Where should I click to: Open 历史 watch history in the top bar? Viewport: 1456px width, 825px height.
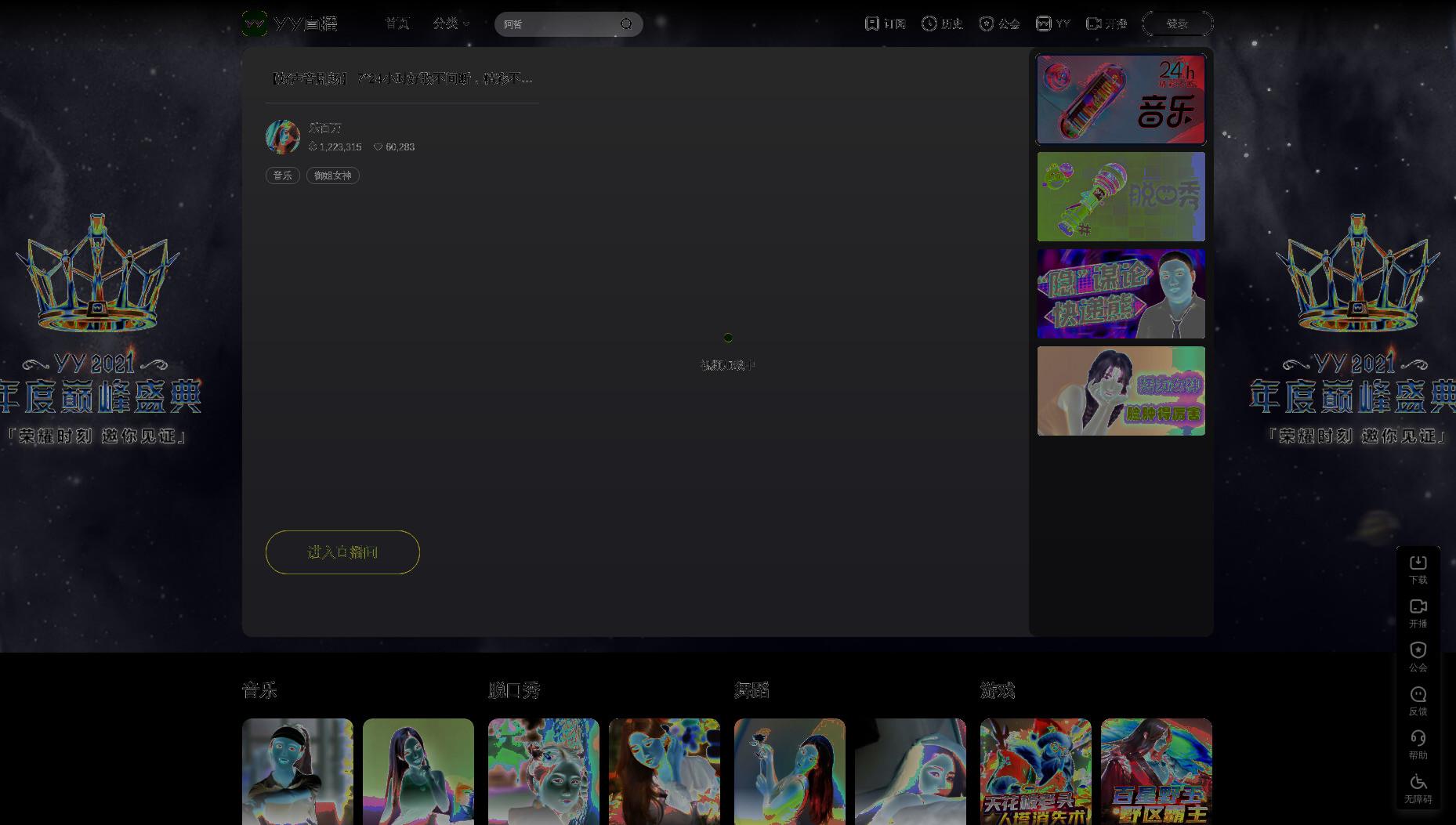tap(942, 24)
